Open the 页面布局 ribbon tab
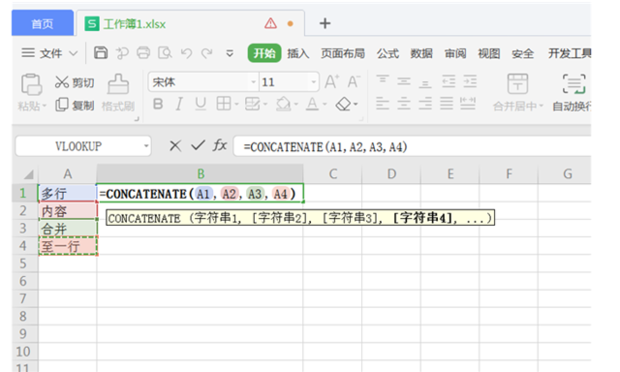 [x=342, y=53]
